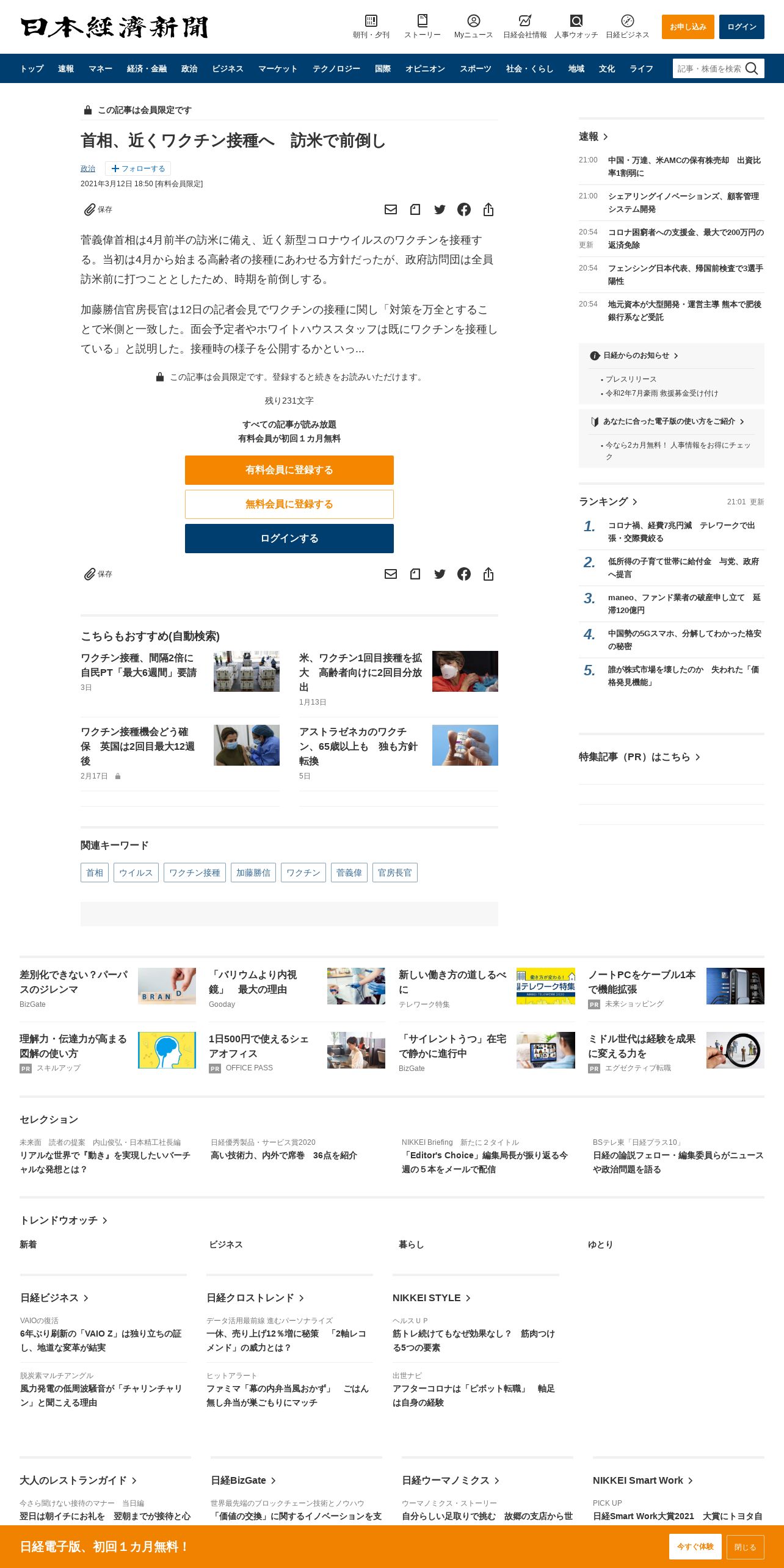This screenshot has height=1568, width=784.
Task: Open テレワーク特集 promo thumbnail
Action: (x=546, y=985)
